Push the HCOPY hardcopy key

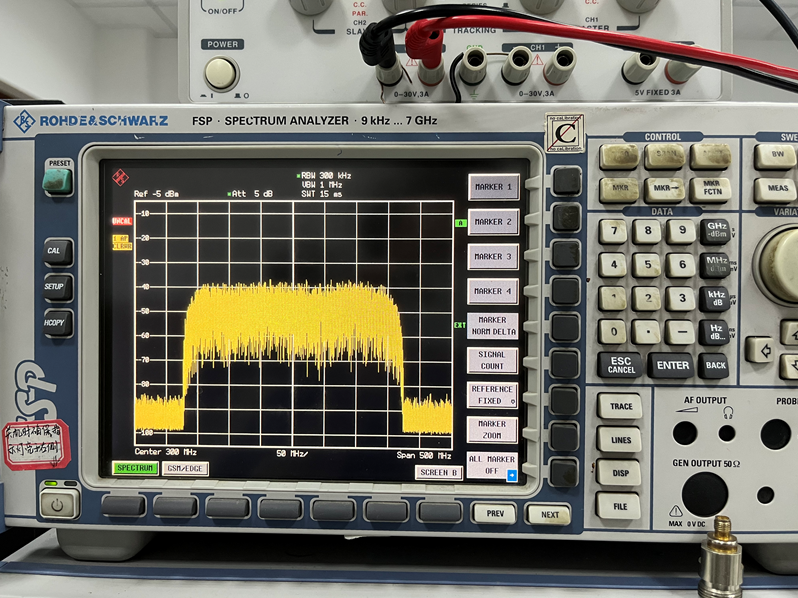tap(57, 323)
